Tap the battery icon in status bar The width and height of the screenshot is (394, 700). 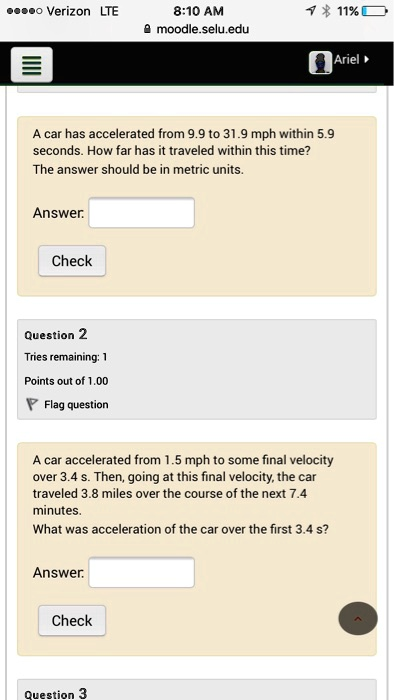[x=374, y=11]
